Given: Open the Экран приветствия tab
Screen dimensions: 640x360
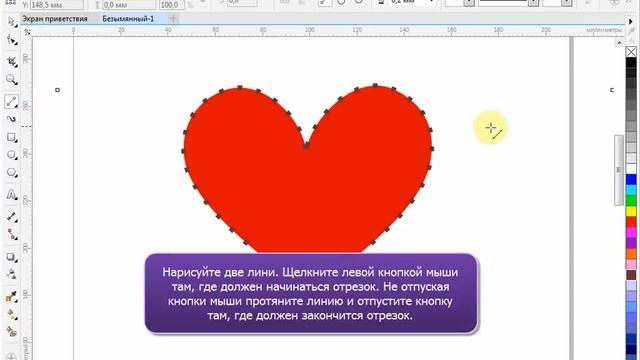Looking at the screenshot, I should coord(55,18).
